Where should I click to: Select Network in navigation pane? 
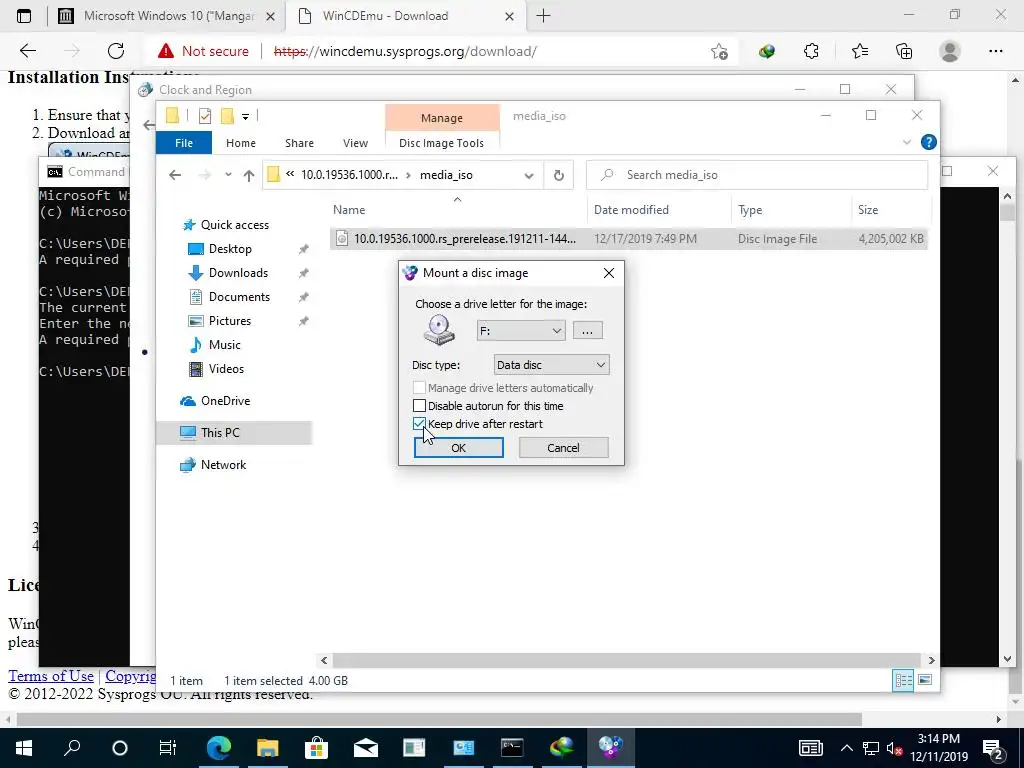click(223, 465)
